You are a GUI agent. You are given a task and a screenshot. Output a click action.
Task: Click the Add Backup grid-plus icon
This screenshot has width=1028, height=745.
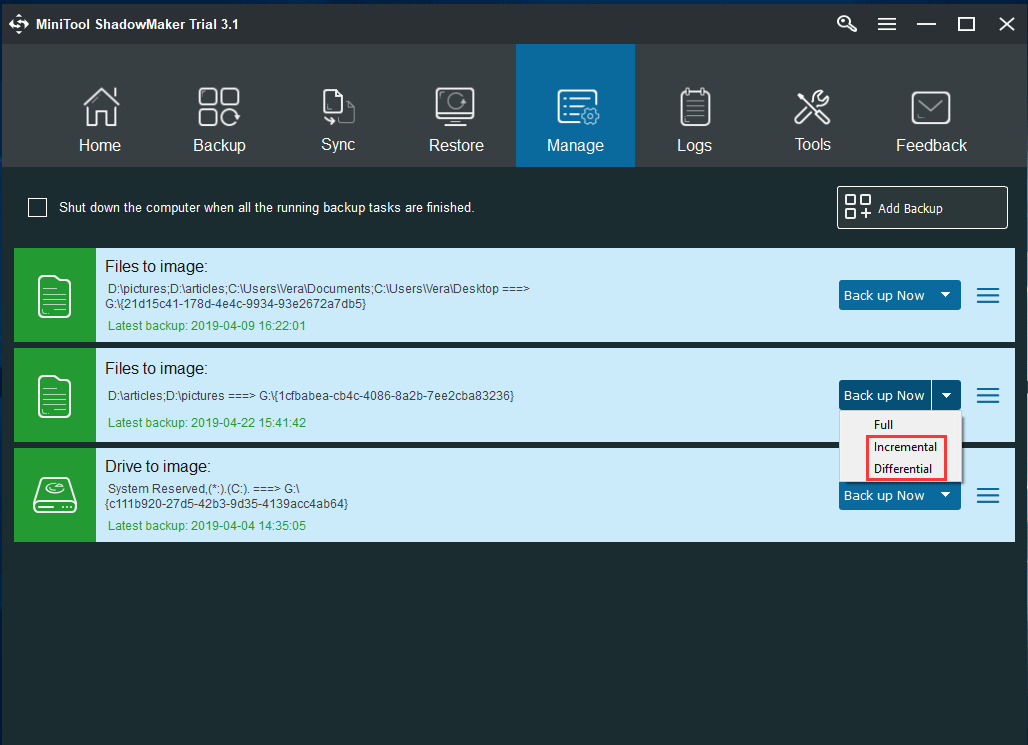click(x=858, y=207)
